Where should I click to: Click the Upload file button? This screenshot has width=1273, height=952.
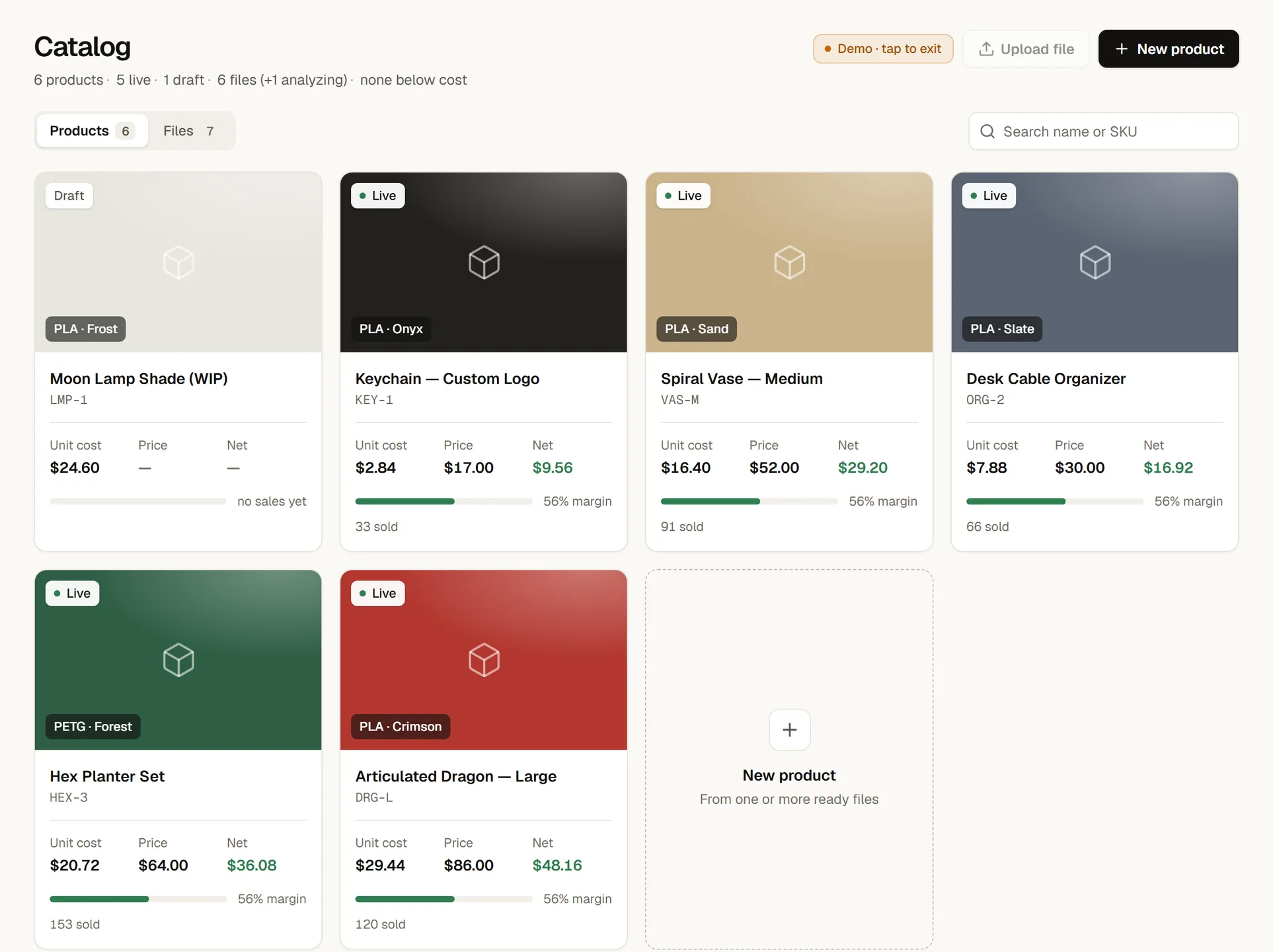(1026, 49)
